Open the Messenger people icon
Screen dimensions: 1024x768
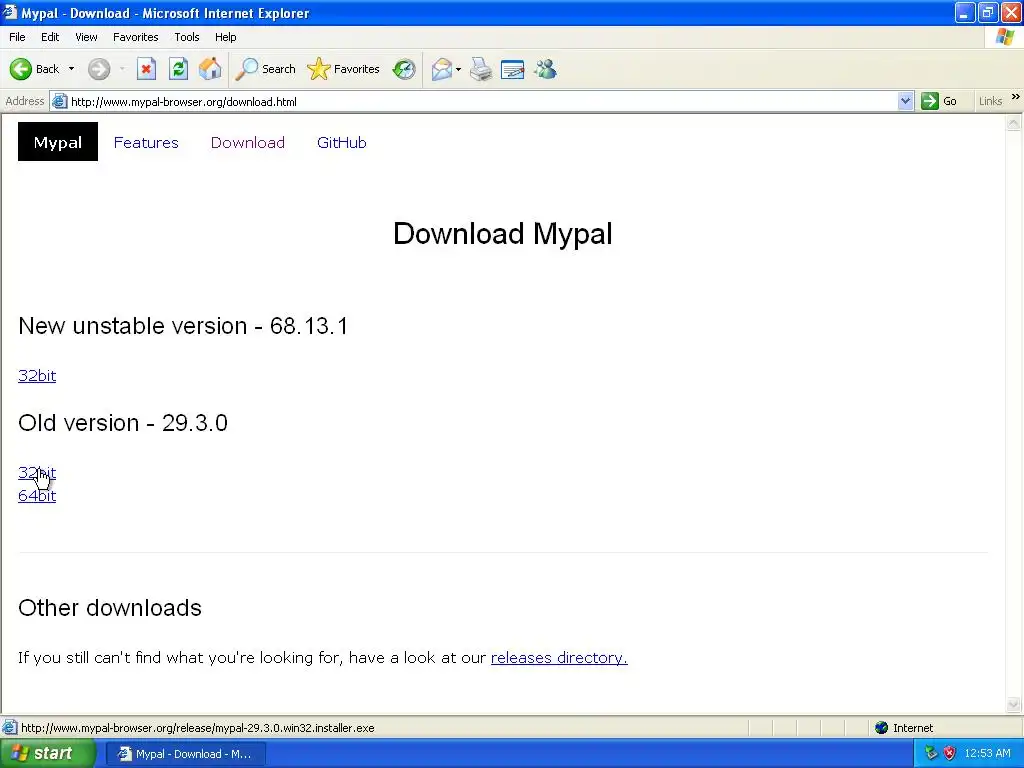tap(545, 69)
